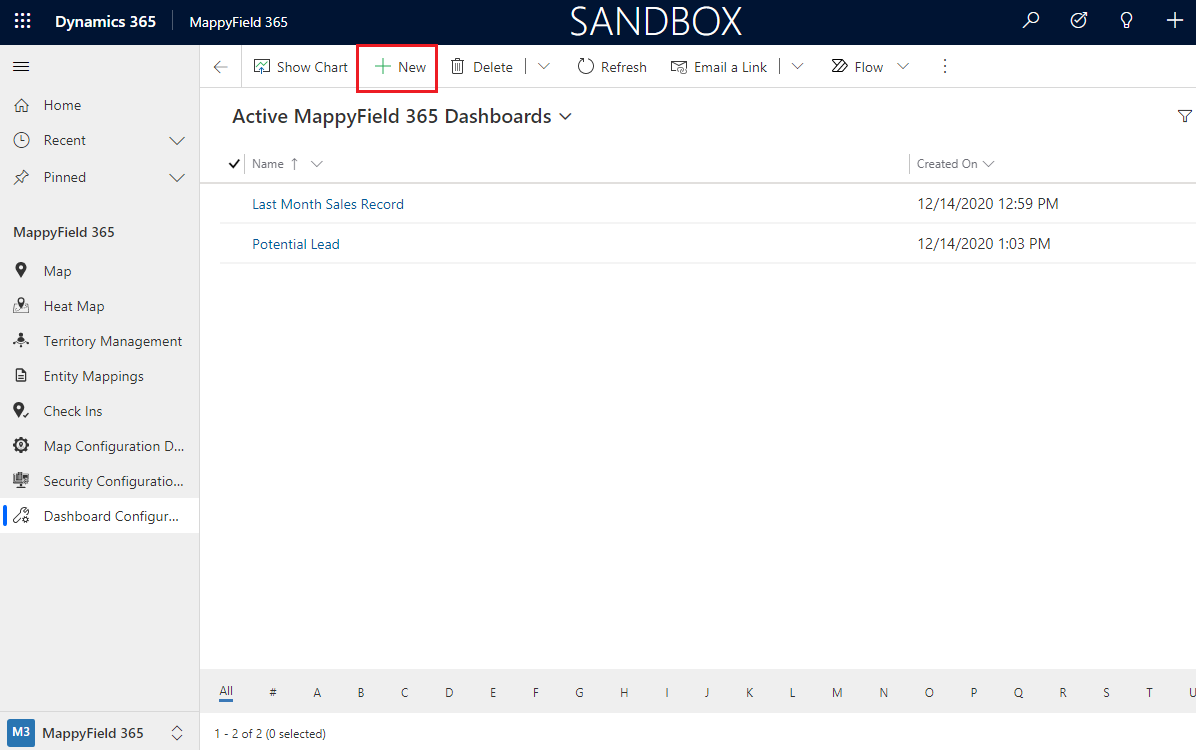Filter records starting with M
The image size is (1196, 750).
[837, 693]
